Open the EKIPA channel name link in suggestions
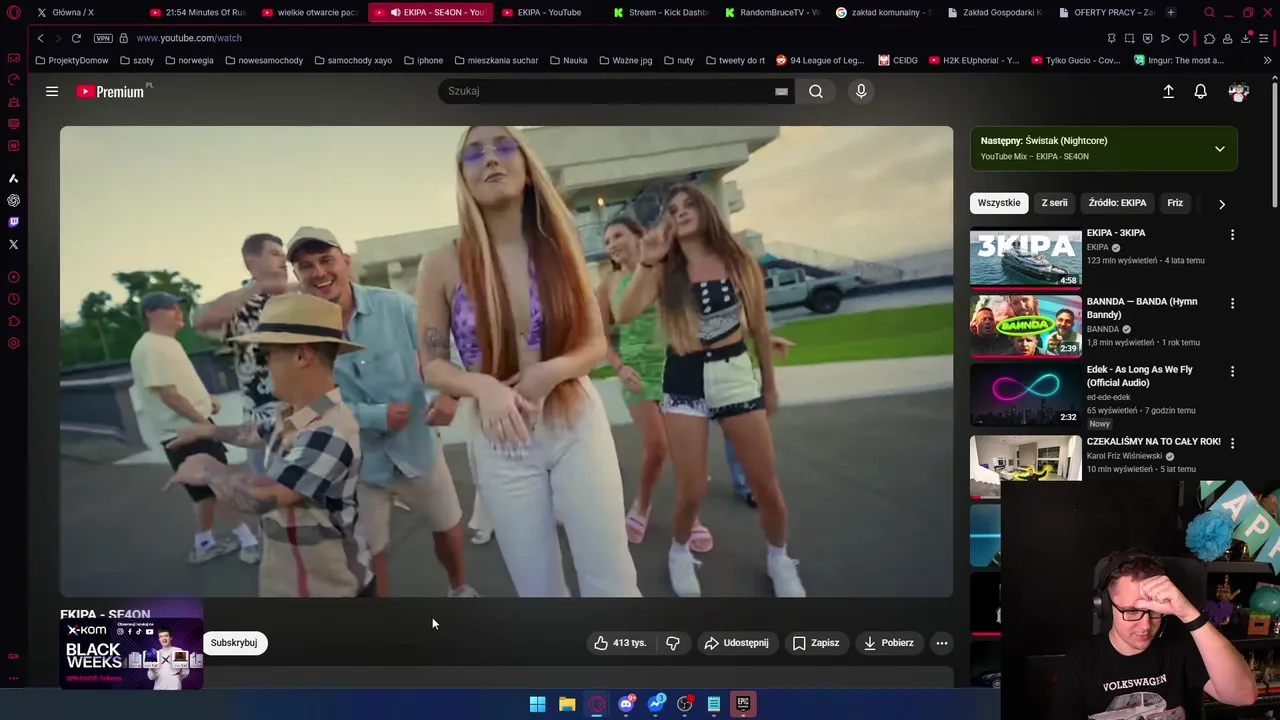This screenshot has height=720, width=1280. click(1097, 247)
